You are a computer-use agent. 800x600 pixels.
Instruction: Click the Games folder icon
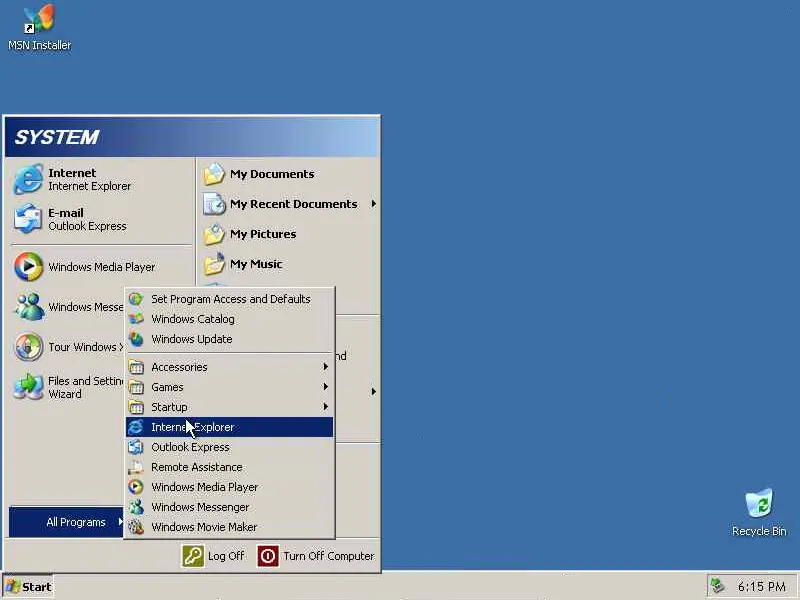[x=136, y=387]
